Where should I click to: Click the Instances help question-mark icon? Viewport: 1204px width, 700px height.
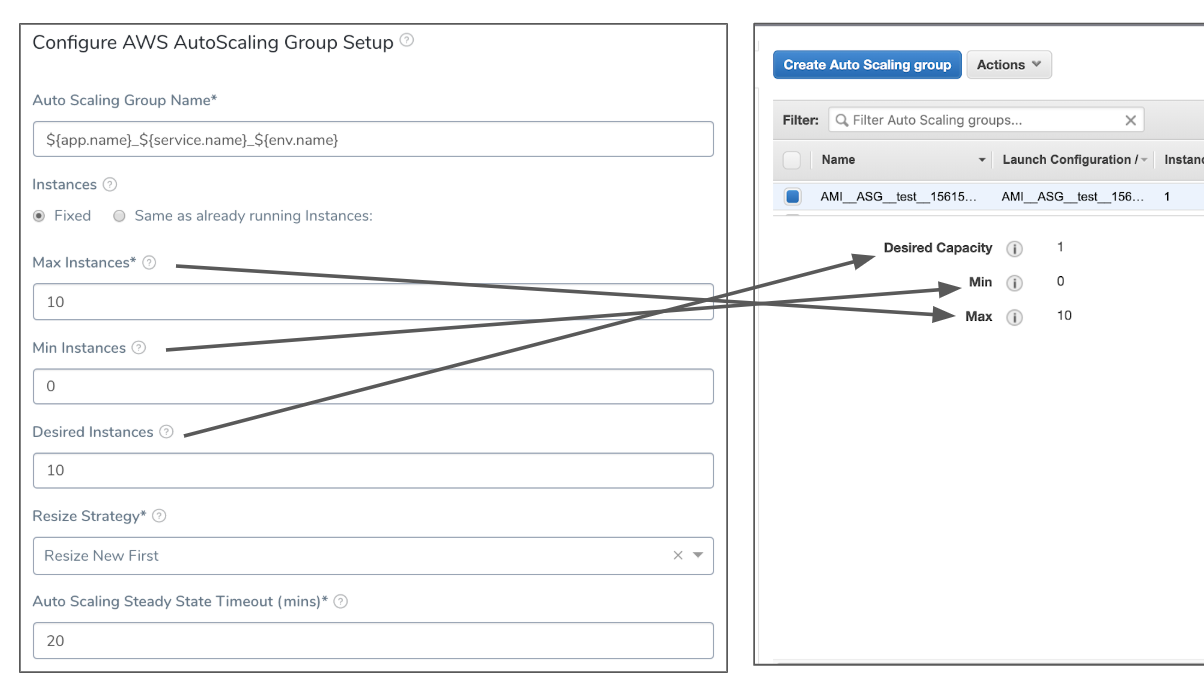point(110,185)
